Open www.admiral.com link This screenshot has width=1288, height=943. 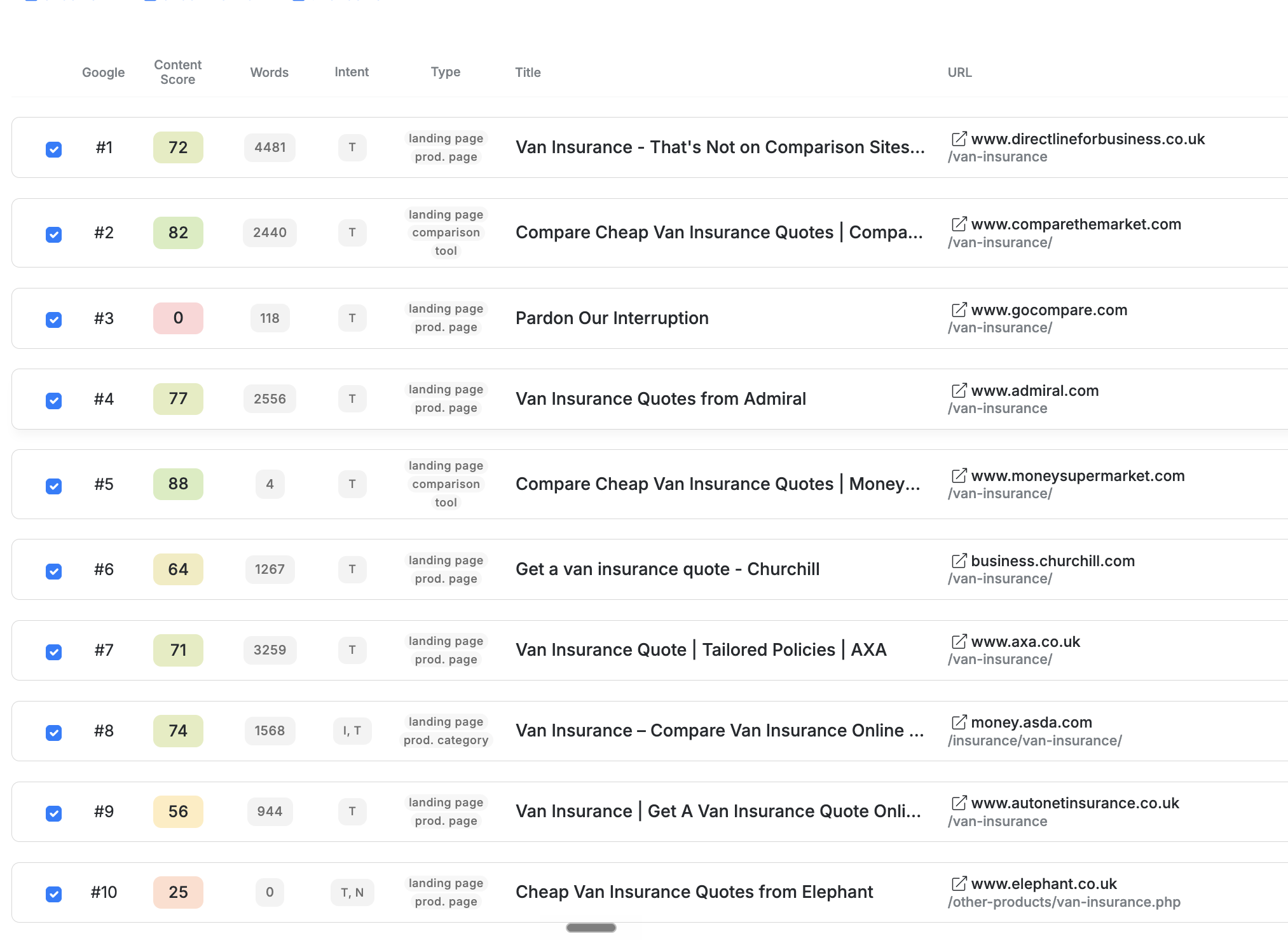[1035, 390]
